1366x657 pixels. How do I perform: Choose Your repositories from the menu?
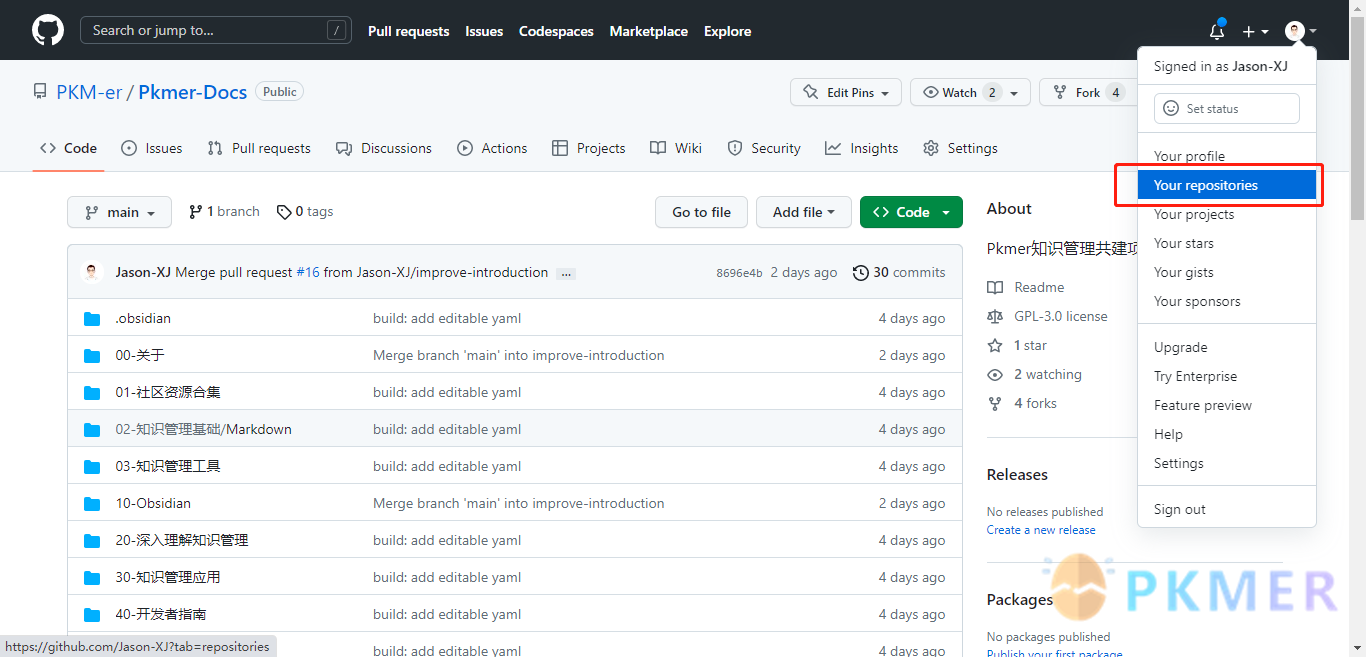click(x=1227, y=185)
